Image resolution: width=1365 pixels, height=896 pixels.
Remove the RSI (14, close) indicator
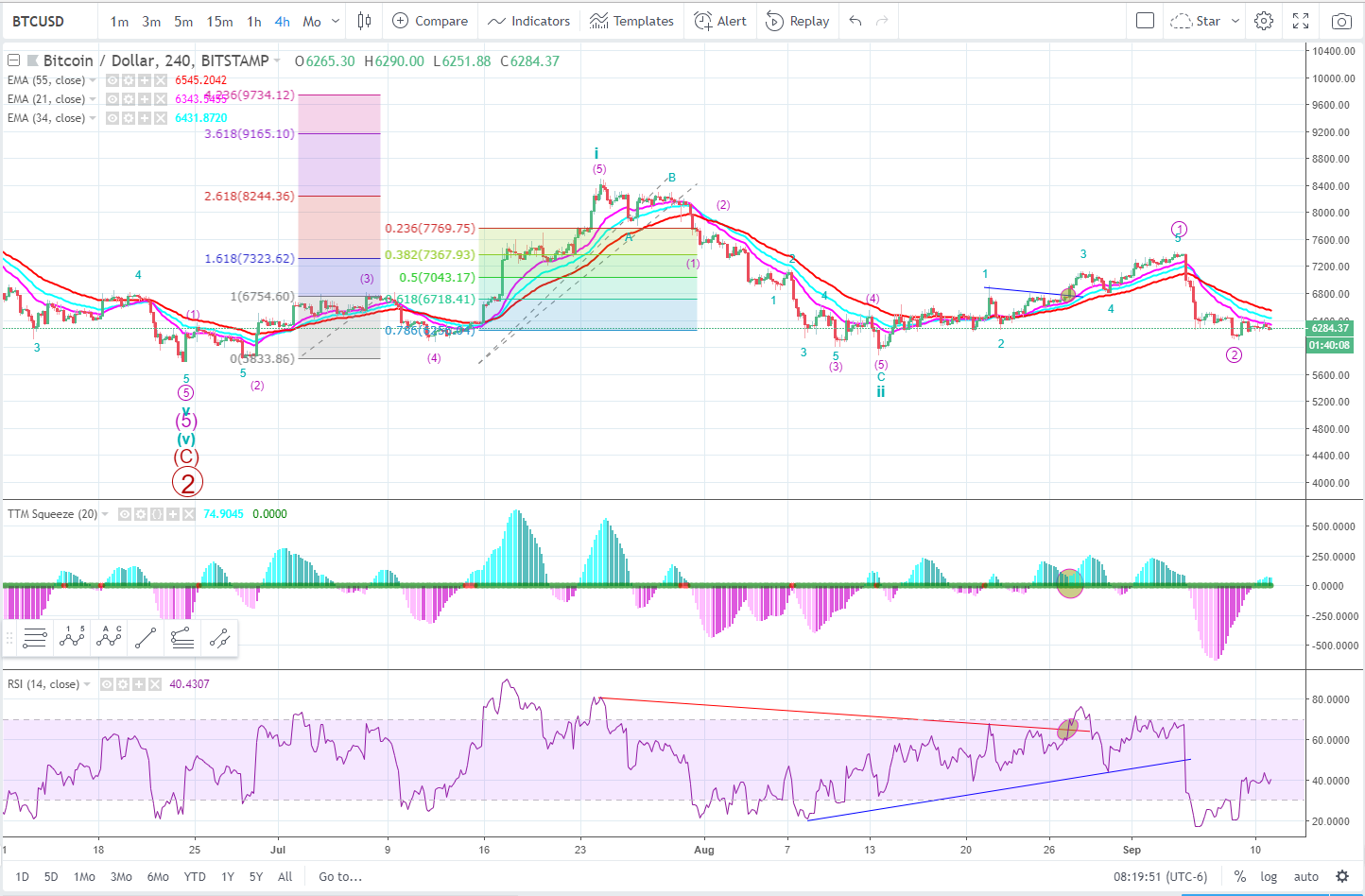(155, 684)
